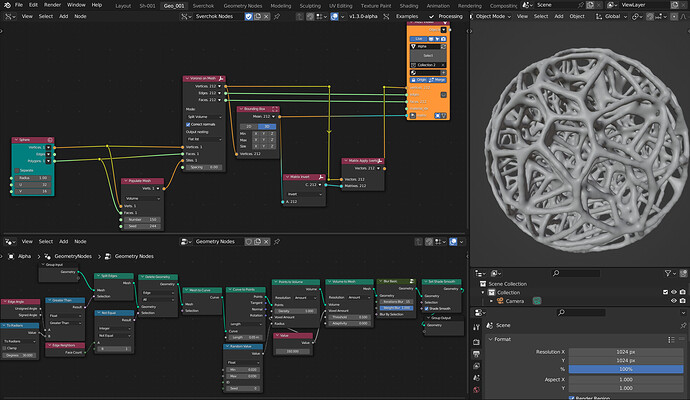Hide Collection in viewport with the eye icon
Screen dimensions: 690x400
click(x=674, y=292)
